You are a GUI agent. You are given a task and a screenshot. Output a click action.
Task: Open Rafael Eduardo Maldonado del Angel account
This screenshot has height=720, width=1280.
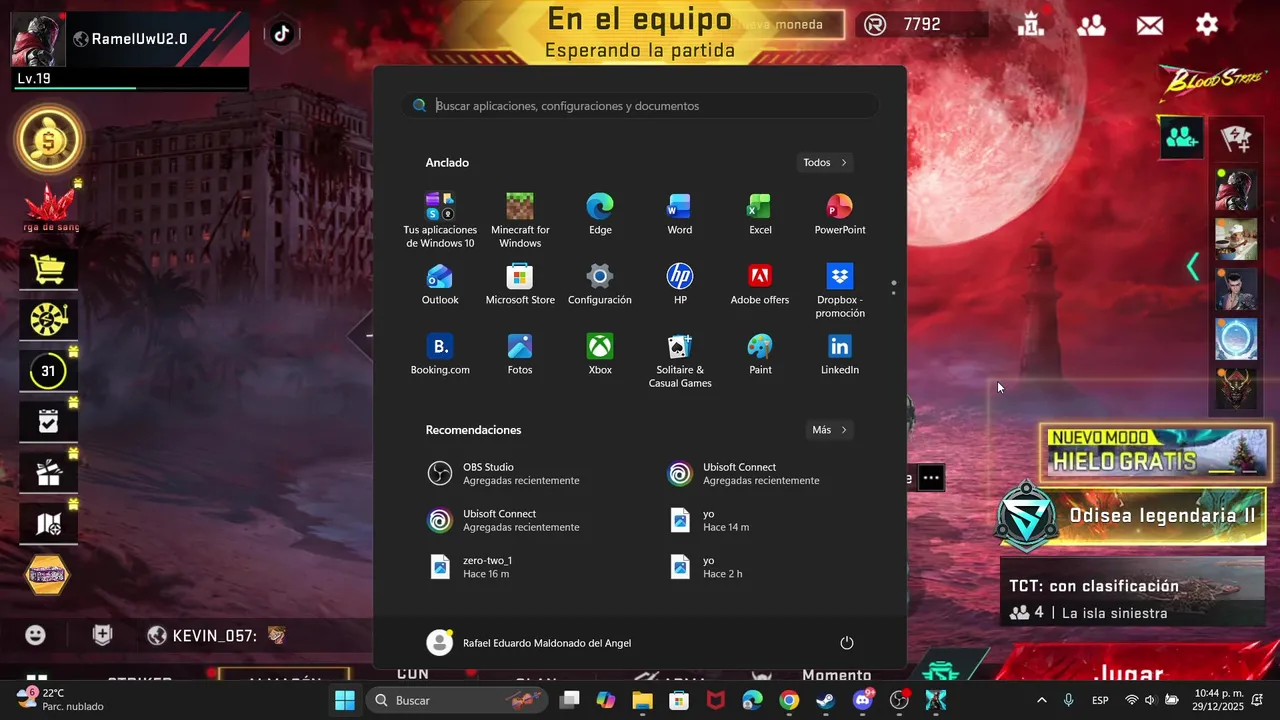click(529, 643)
